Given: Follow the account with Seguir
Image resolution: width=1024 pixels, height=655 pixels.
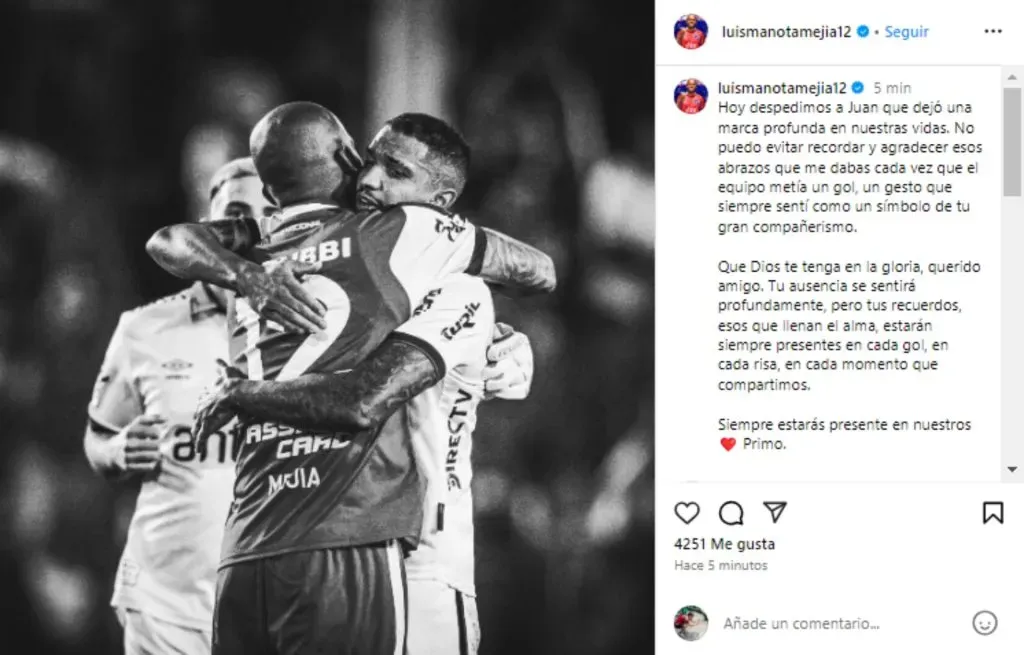Looking at the screenshot, I should [906, 31].
